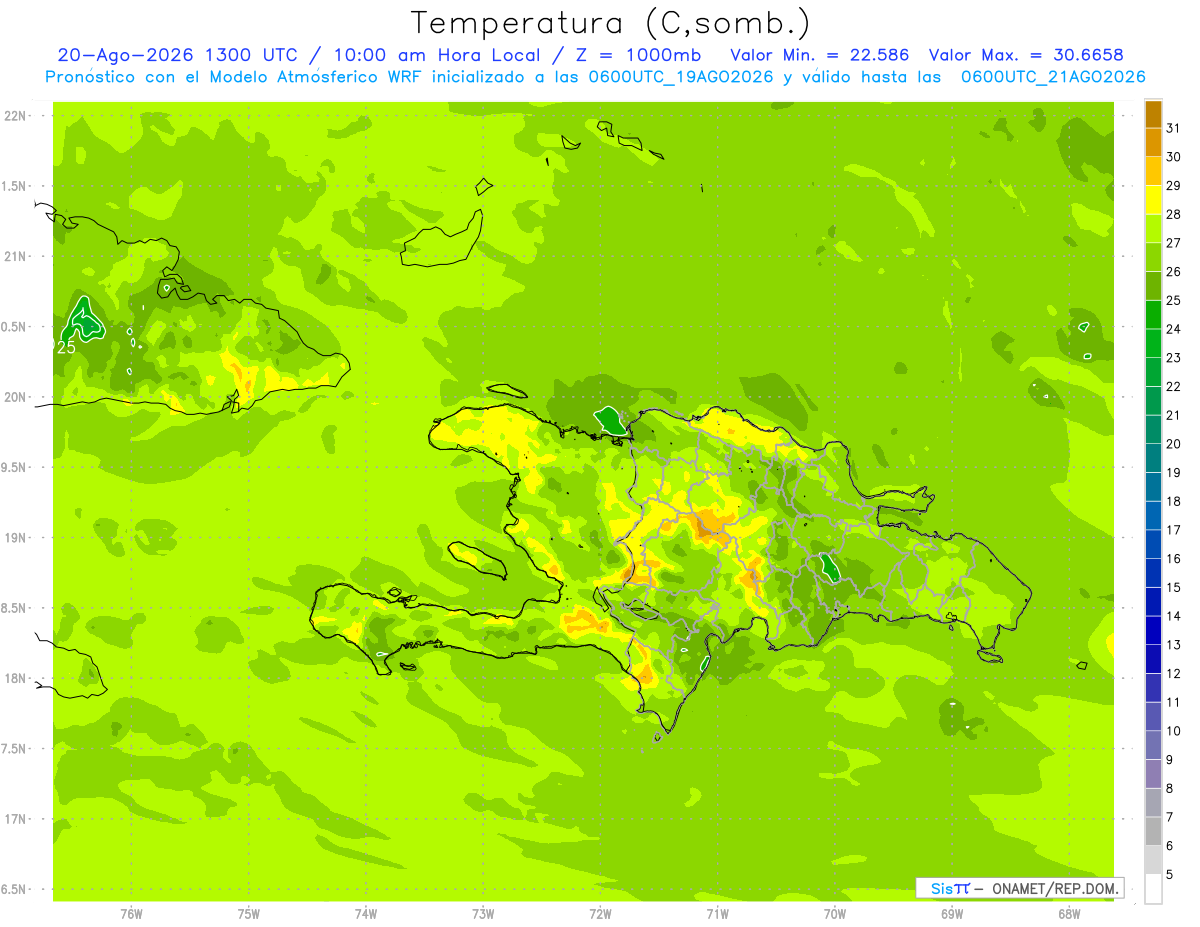Viewport: 1200px width, 927px height.
Task: Pick the gray legend swatch between 6 and 7
Action: click(1153, 831)
